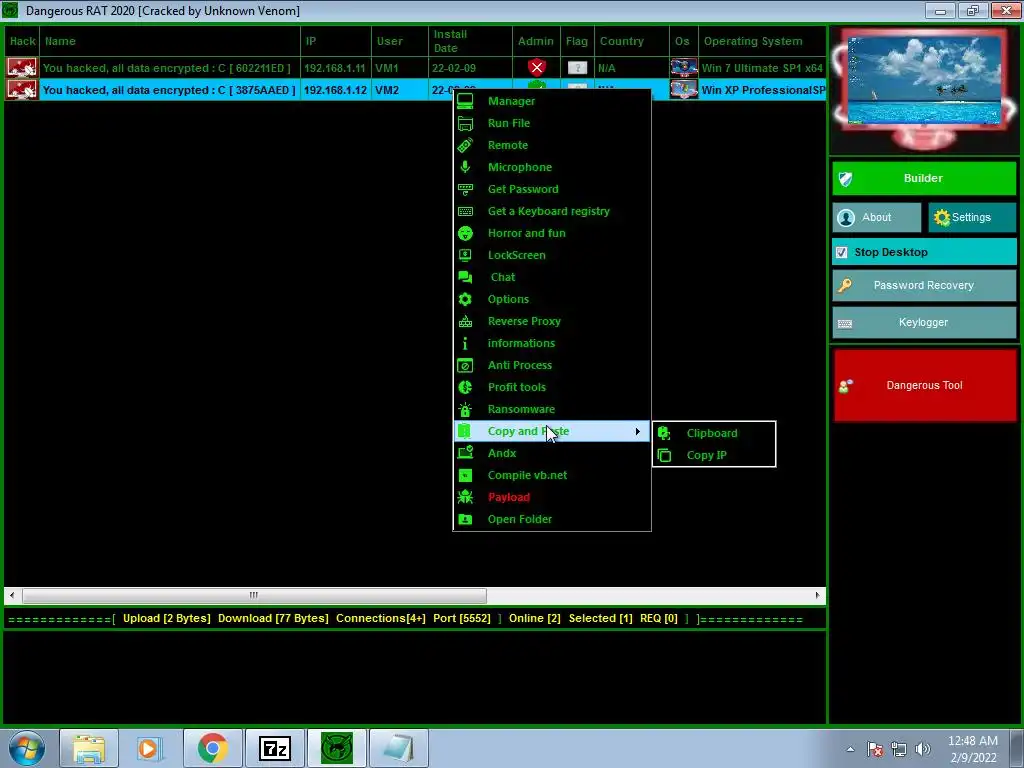Click the Open Folder icon
Screen dimensions: 1024x768
[465, 520]
